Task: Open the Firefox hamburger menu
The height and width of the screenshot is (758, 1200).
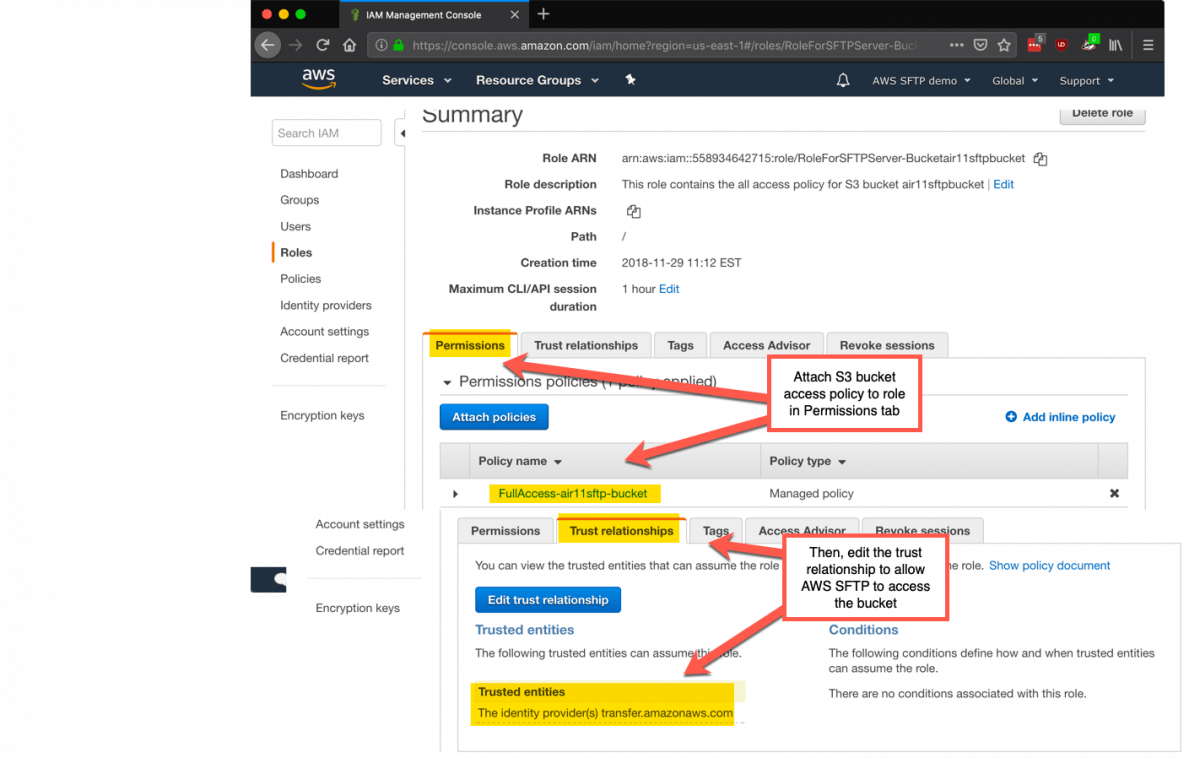Action: click(1148, 44)
